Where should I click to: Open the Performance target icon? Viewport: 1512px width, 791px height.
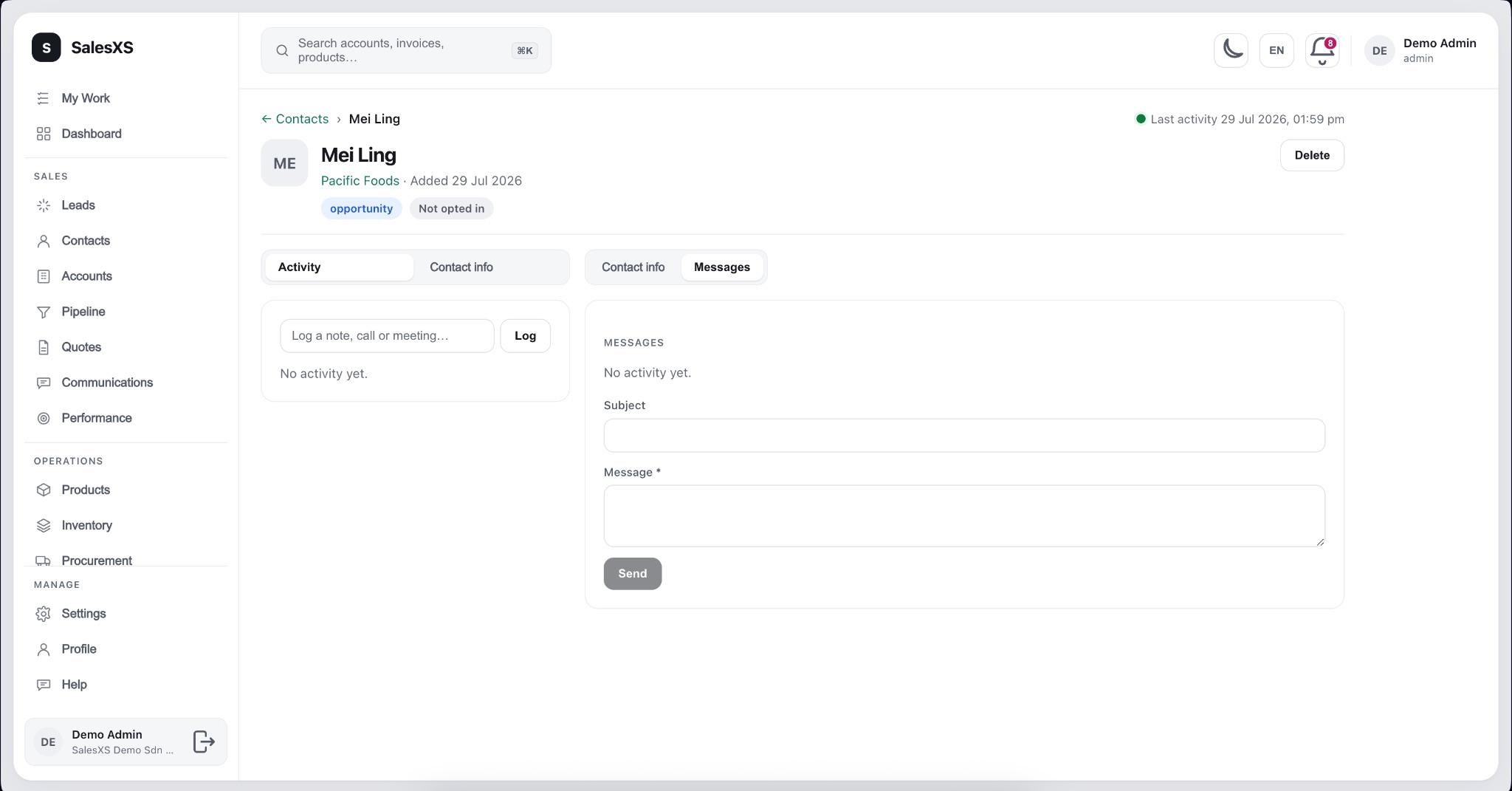click(44, 418)
